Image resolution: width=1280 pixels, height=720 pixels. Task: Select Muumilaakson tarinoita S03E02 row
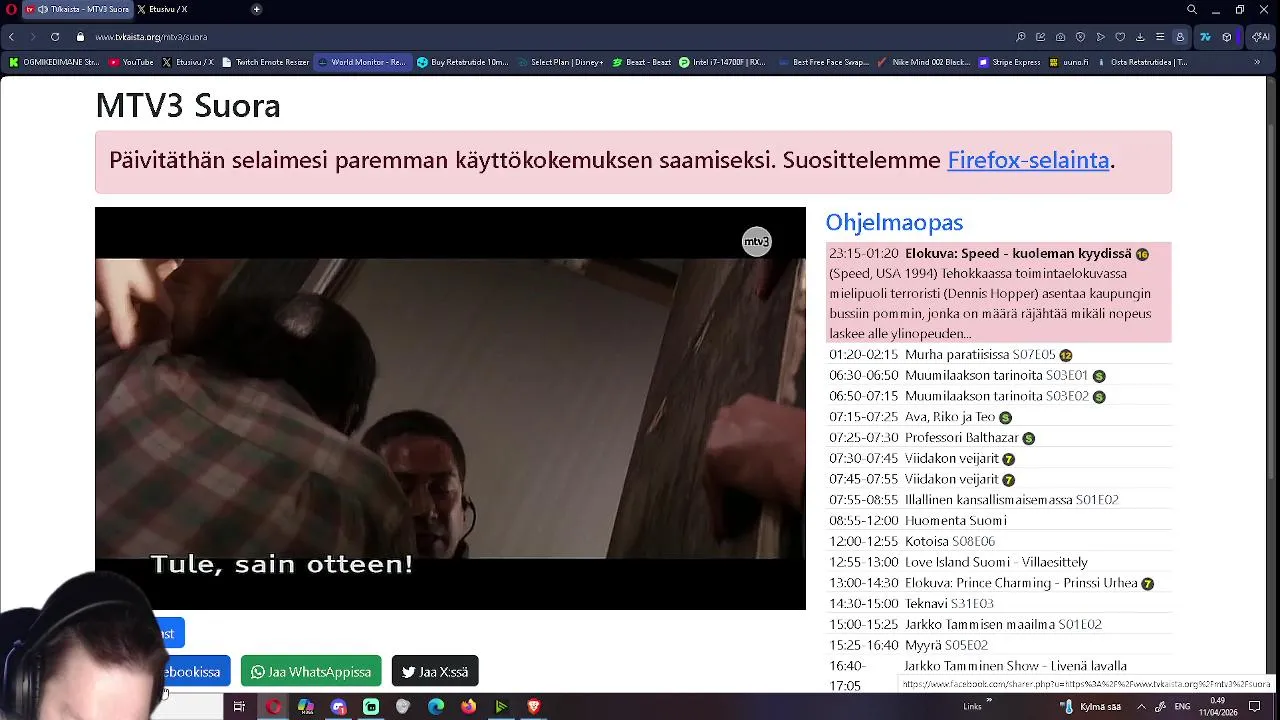pos(998,396)
